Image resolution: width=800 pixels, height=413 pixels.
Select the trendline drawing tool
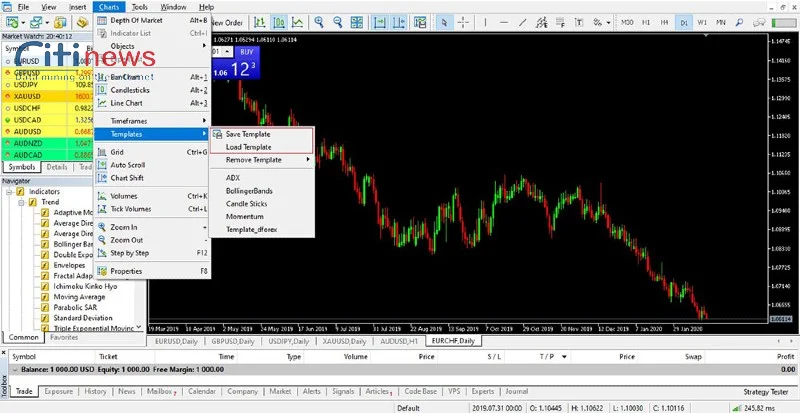[x=522, y=22]
